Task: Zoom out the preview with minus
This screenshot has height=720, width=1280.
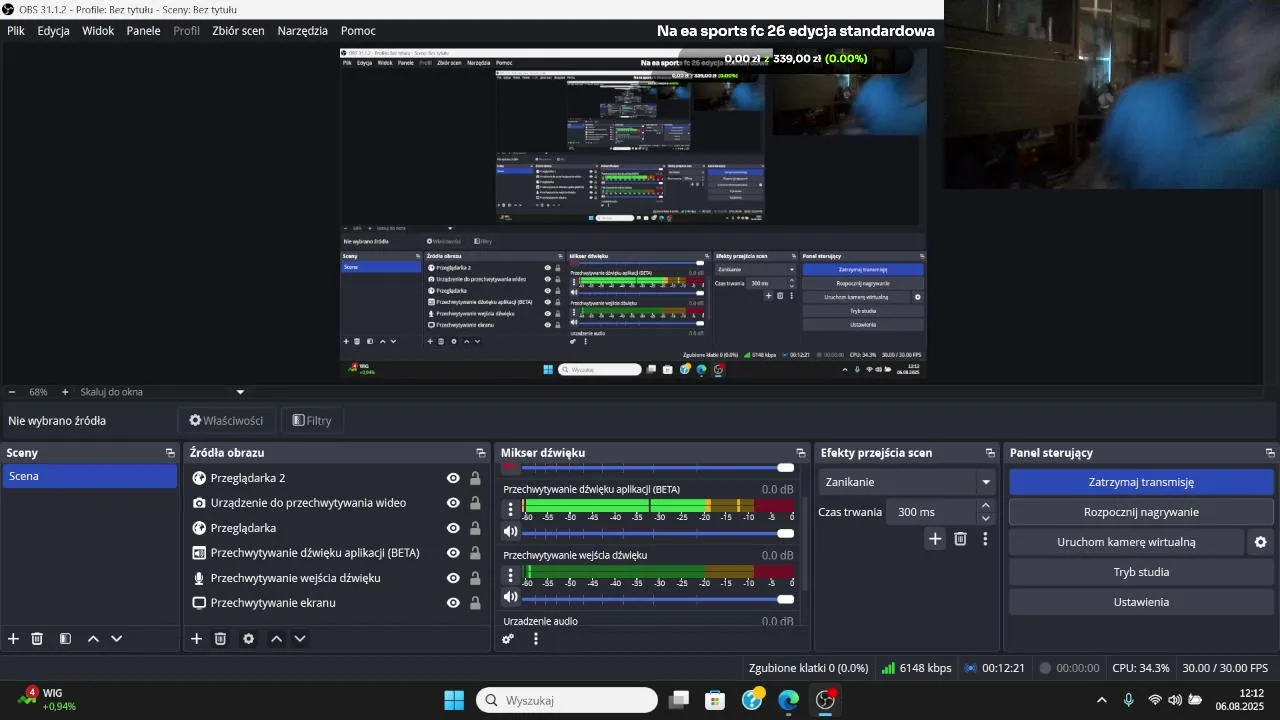Action: pos(12,392)
